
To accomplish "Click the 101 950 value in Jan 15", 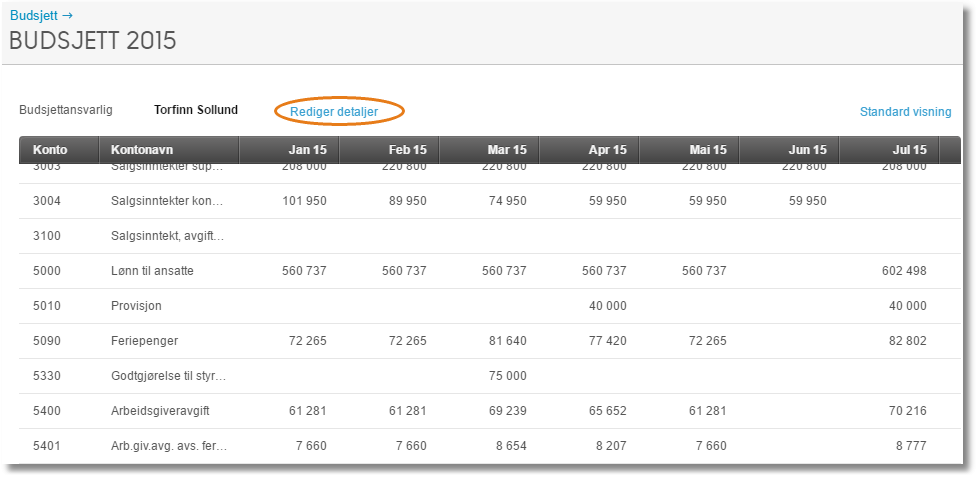I will (303, 201).
